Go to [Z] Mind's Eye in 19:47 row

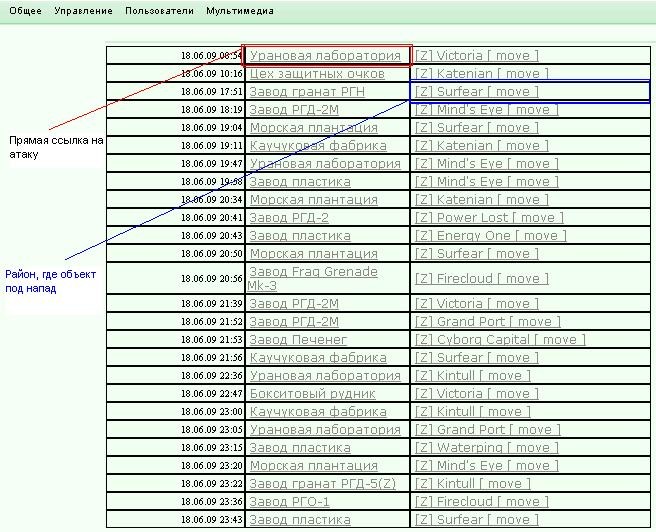[487, 164]
